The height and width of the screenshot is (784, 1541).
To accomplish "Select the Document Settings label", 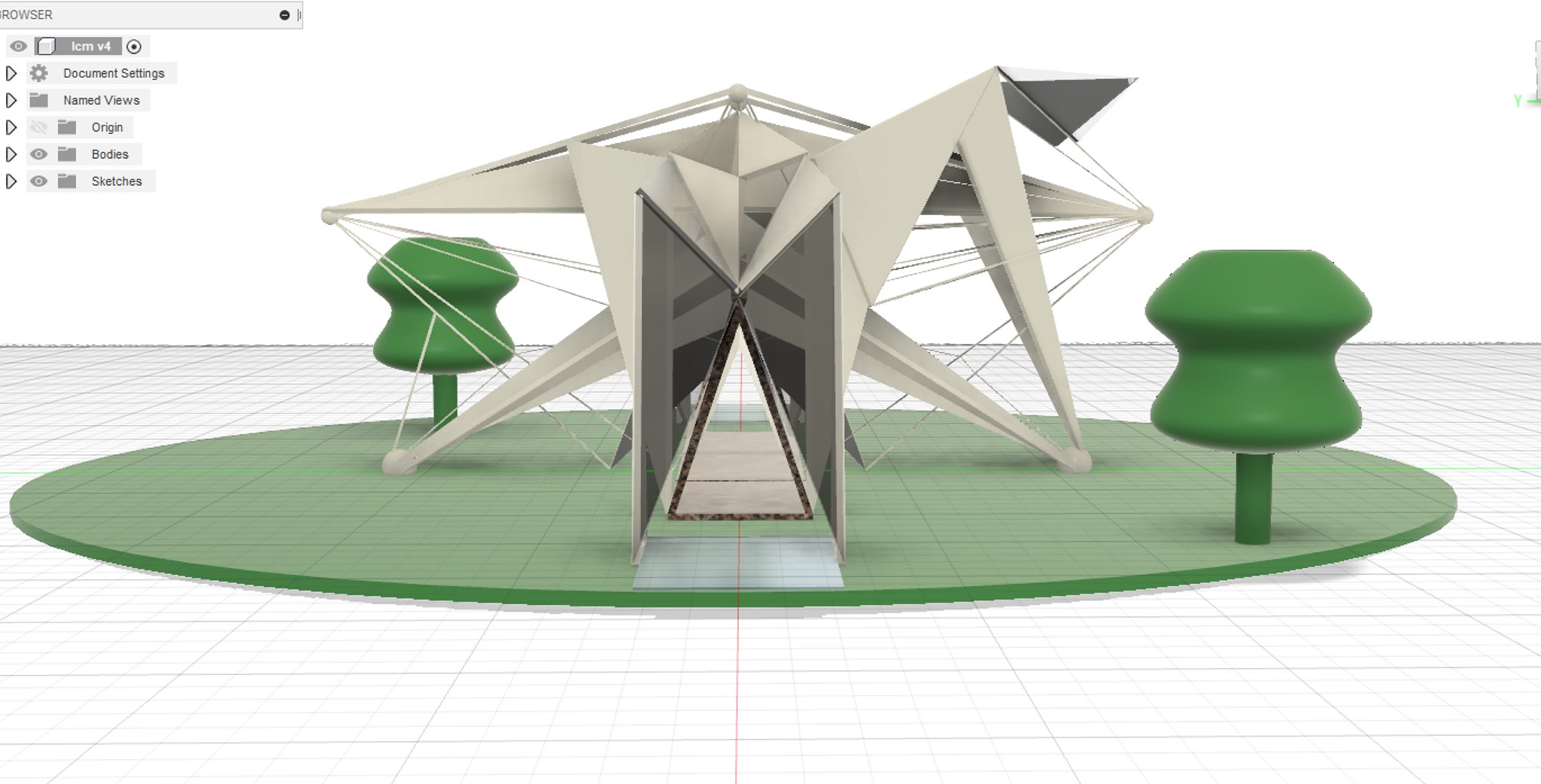I will [114, 73].
